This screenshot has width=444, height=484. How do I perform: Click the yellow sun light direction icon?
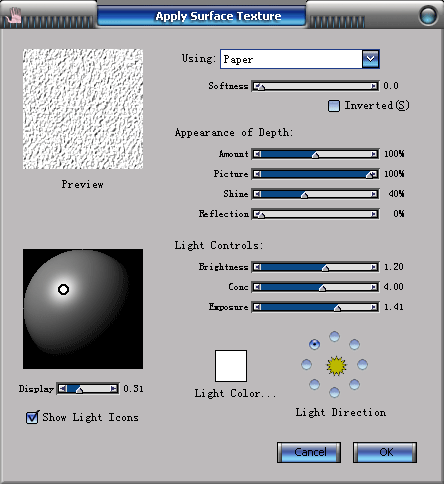(x=336, y=366)
